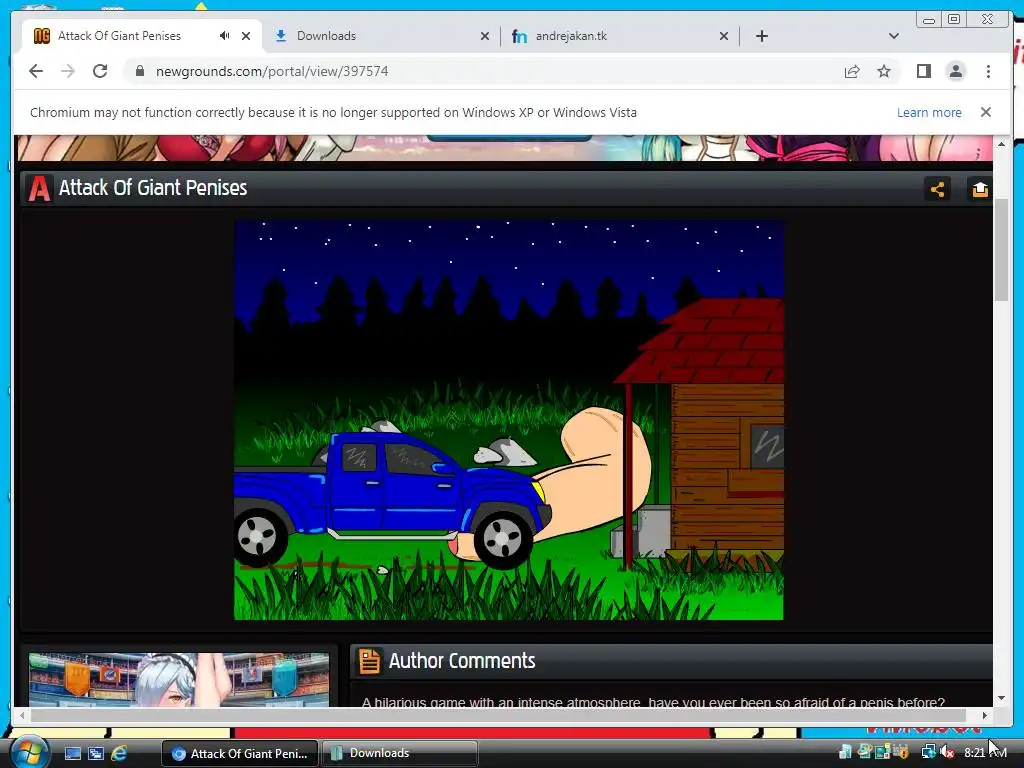1024x768 pixels.
Task: Close the Attack Of Giant Penises tab
Action: tap(246, 36)
